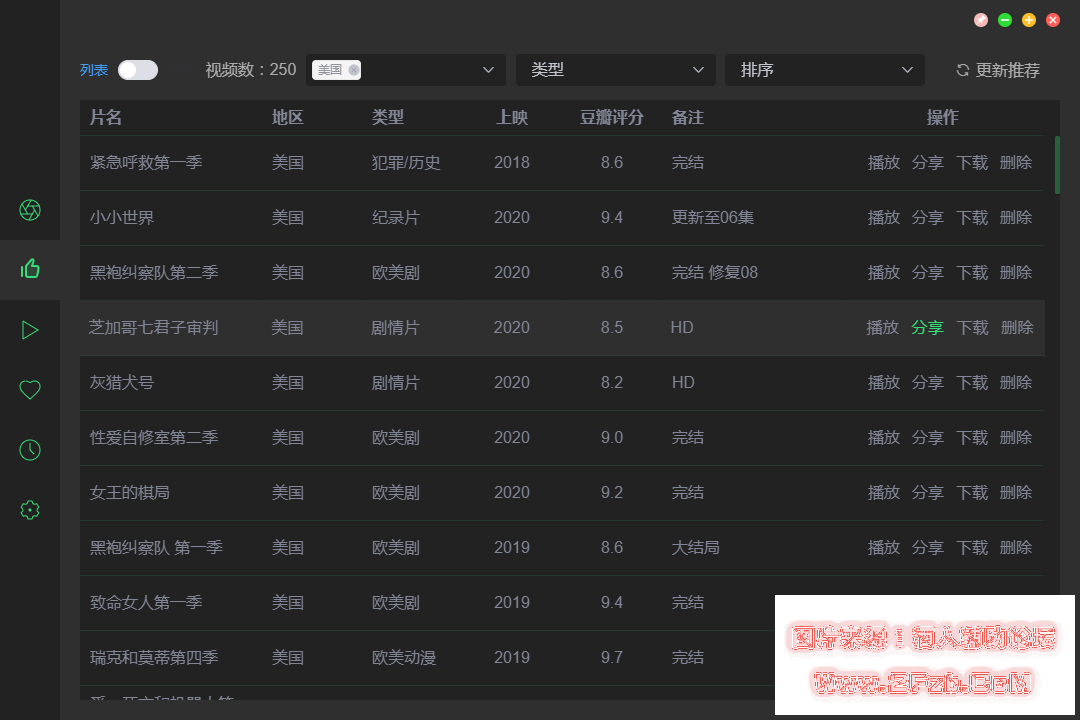
Task: Remove the 美国 filter tag with its x icon
Action: click(354, 70)
